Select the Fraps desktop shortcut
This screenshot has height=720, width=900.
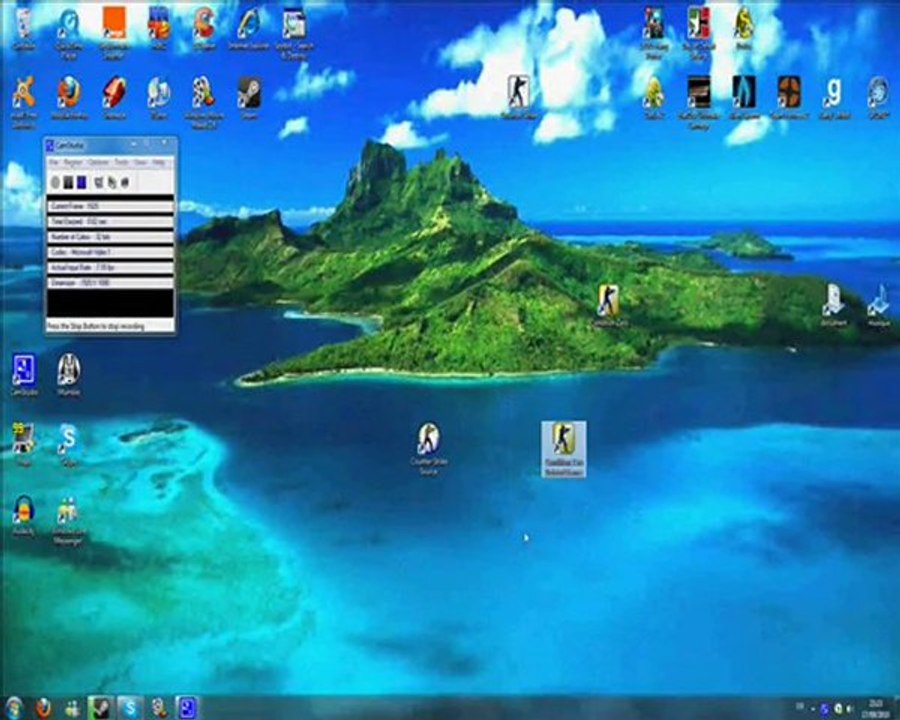pyautogui.click(x=24, y=446)
